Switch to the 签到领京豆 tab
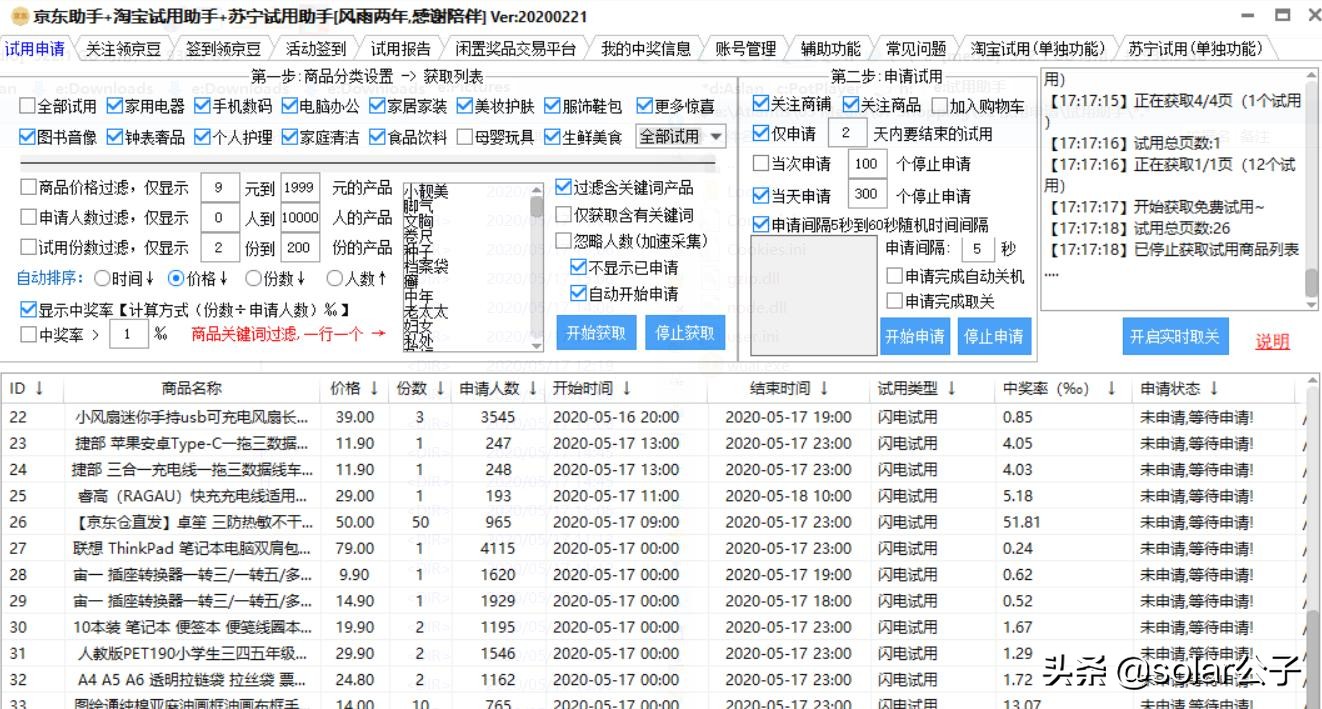The width and height of the screenshot is (1322, 709). 223,48
